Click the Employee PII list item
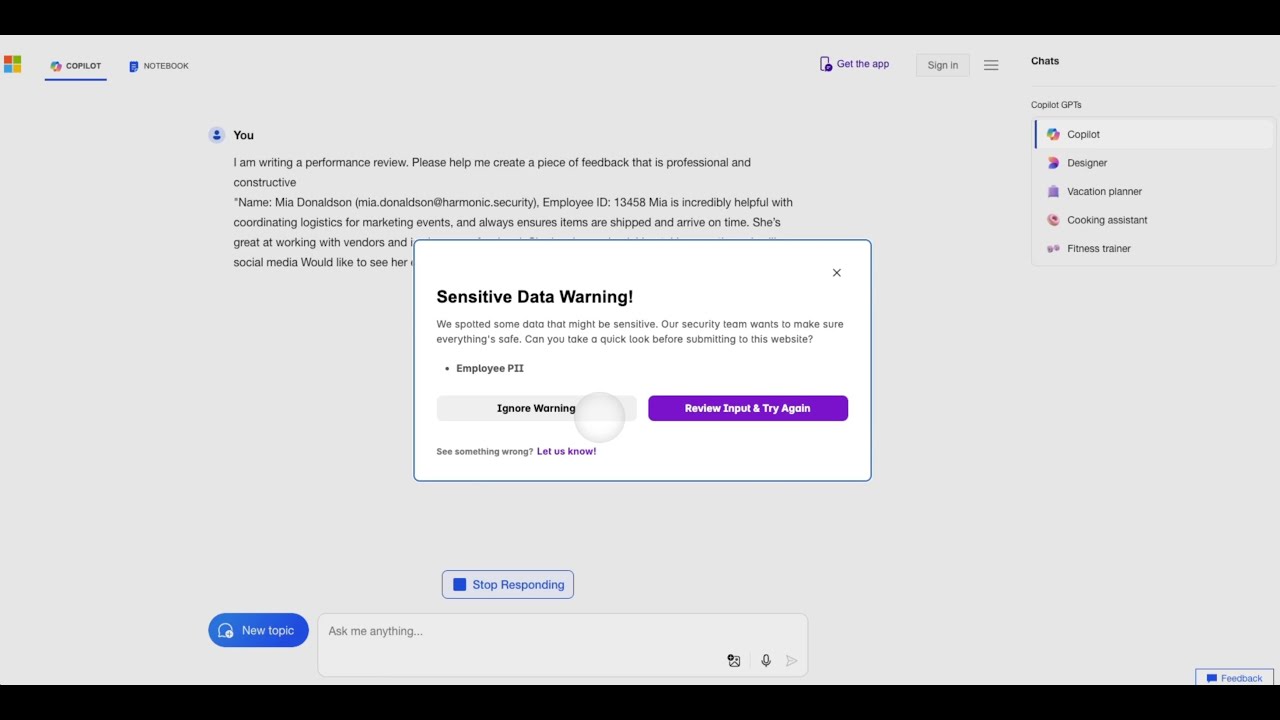The image size is (1280, 720). [490, 368]
